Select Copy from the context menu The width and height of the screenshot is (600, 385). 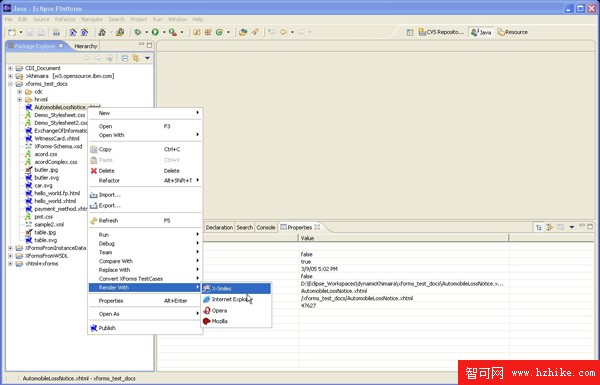145,149
